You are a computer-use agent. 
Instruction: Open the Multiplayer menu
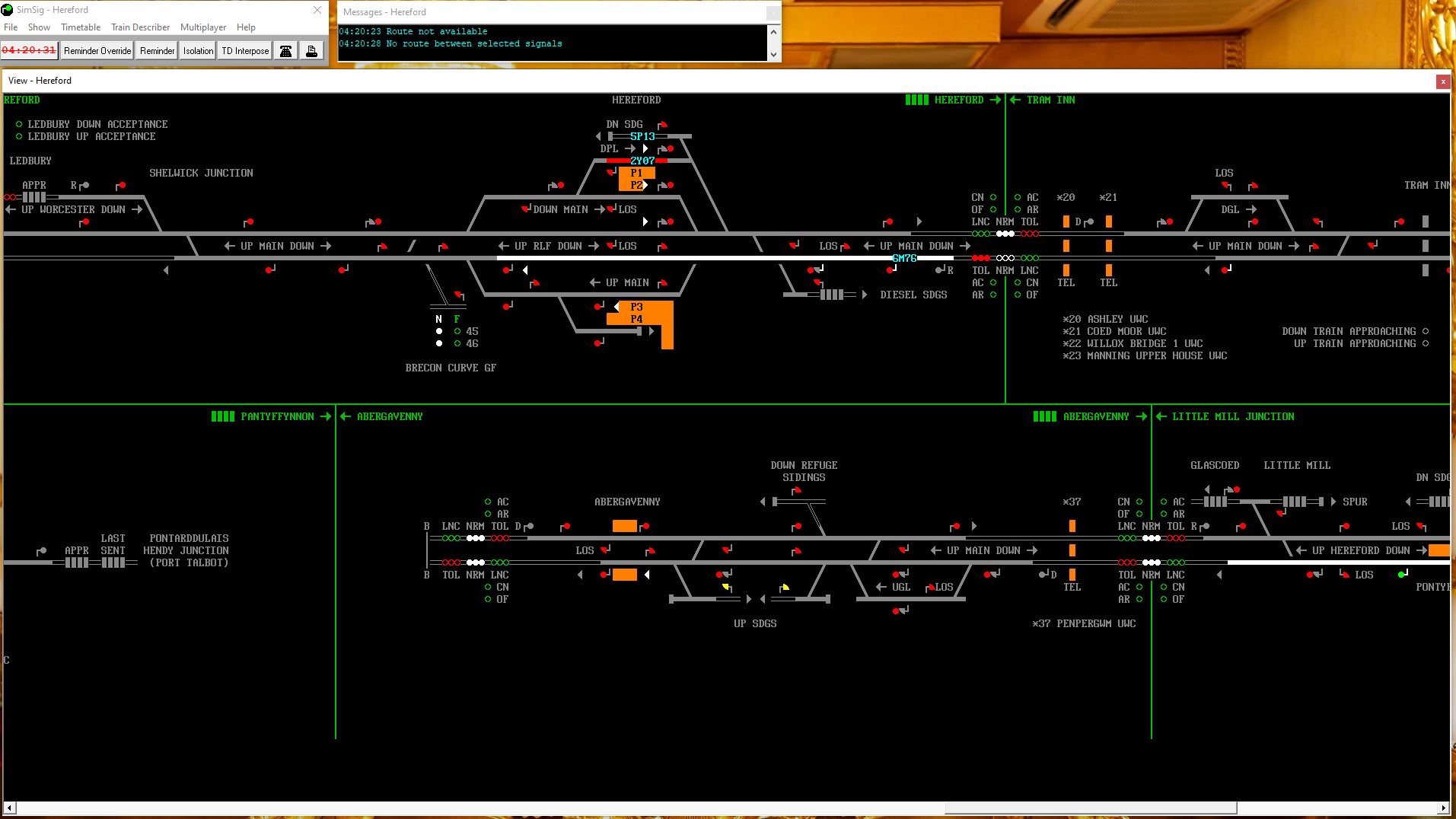pos(203,27)
